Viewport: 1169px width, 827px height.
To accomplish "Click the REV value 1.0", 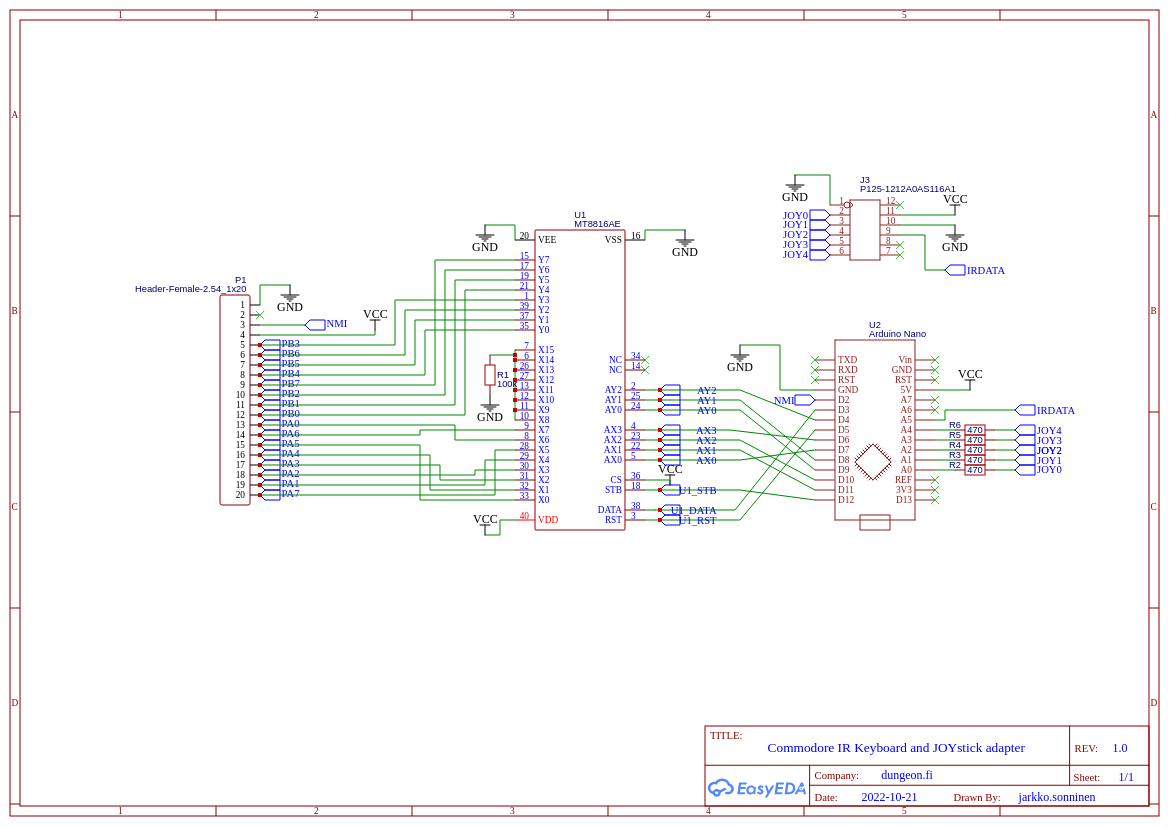I will point(1120,748).
